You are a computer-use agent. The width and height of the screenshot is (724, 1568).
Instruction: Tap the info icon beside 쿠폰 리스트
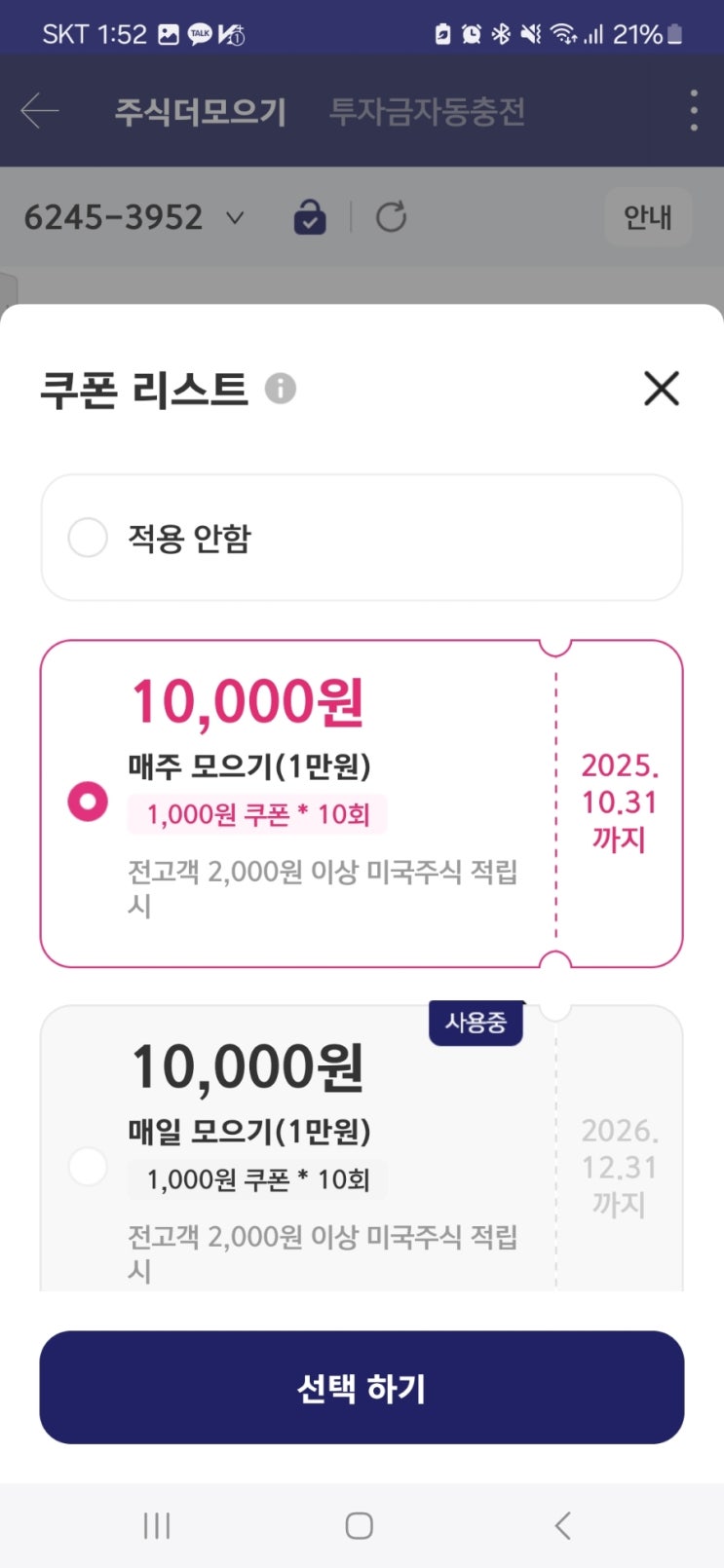[281, 389]
